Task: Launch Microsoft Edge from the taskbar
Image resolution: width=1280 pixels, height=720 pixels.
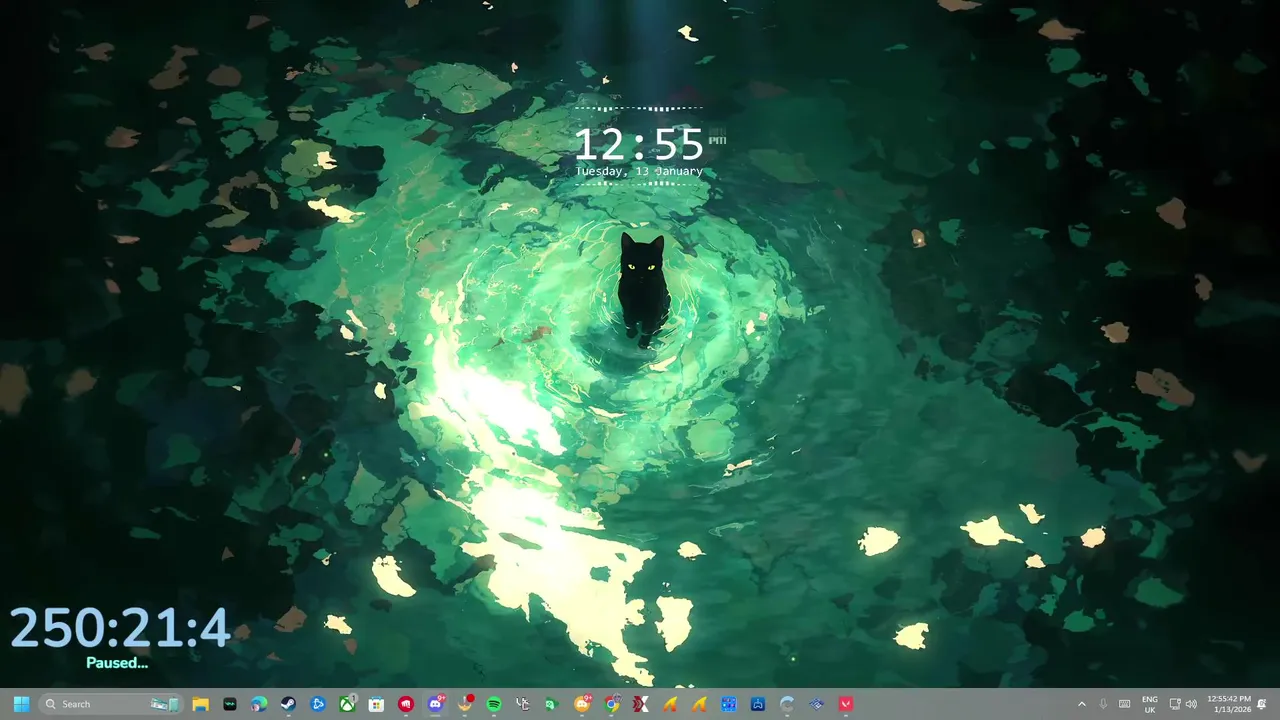Action: tap(259, 704)
